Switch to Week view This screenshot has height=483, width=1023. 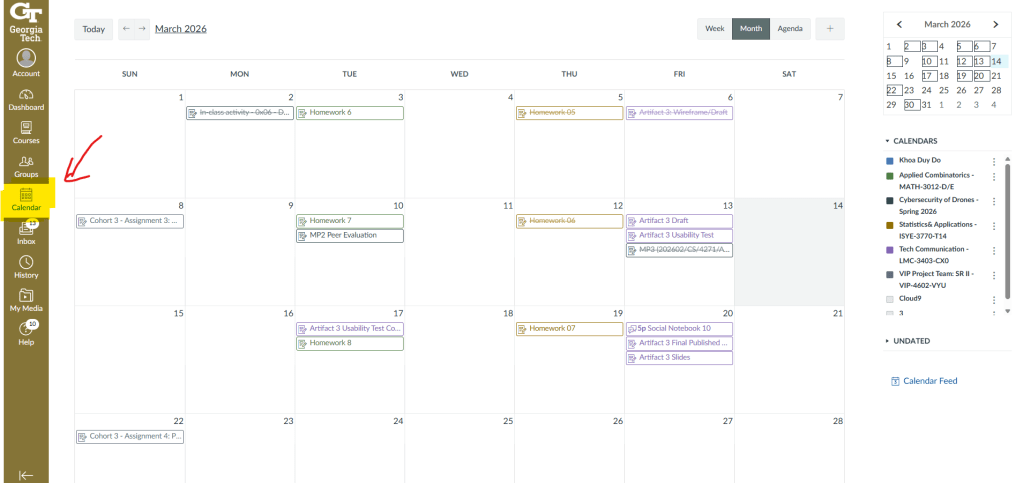click(714, 29)
